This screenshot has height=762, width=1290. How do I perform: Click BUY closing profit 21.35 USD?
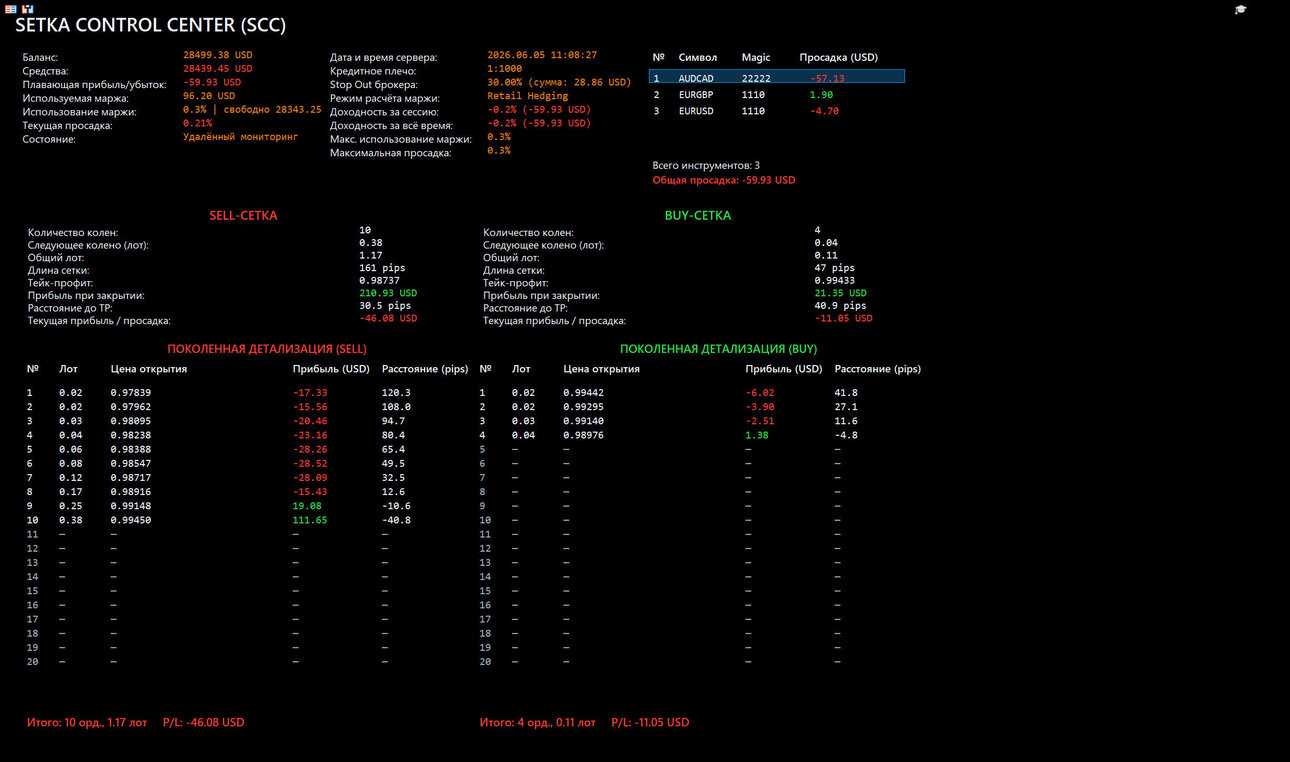point(840,293)
